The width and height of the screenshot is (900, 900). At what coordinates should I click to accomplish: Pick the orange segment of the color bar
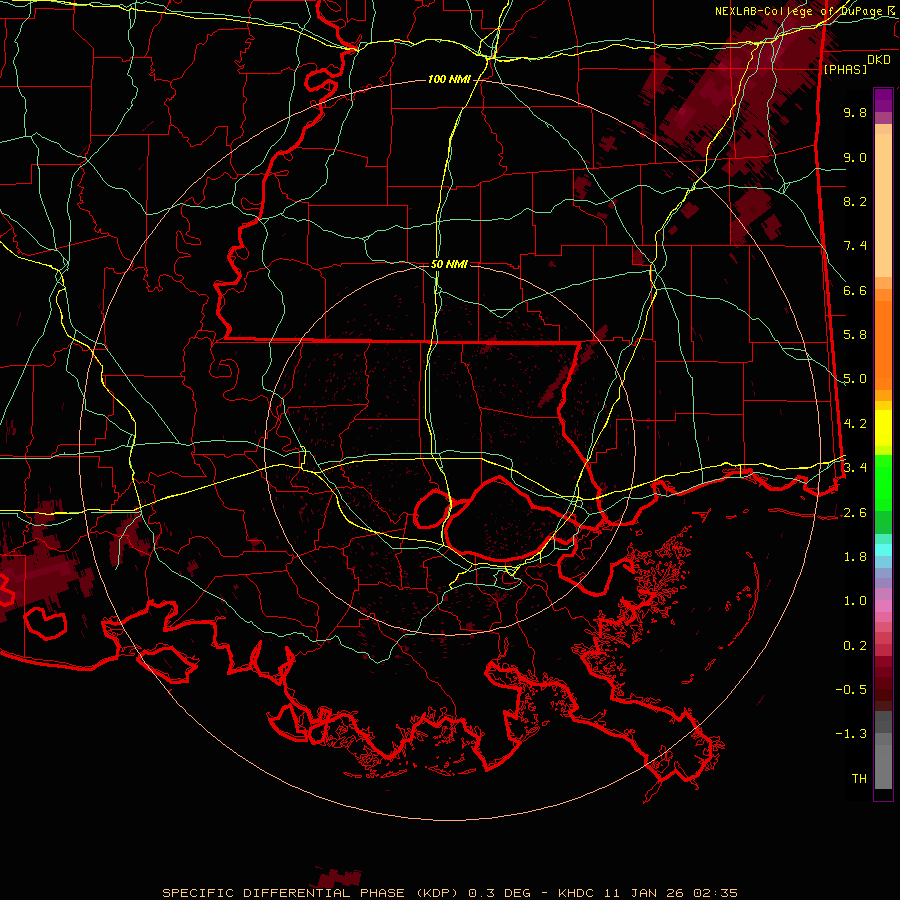tap(883, 344)
